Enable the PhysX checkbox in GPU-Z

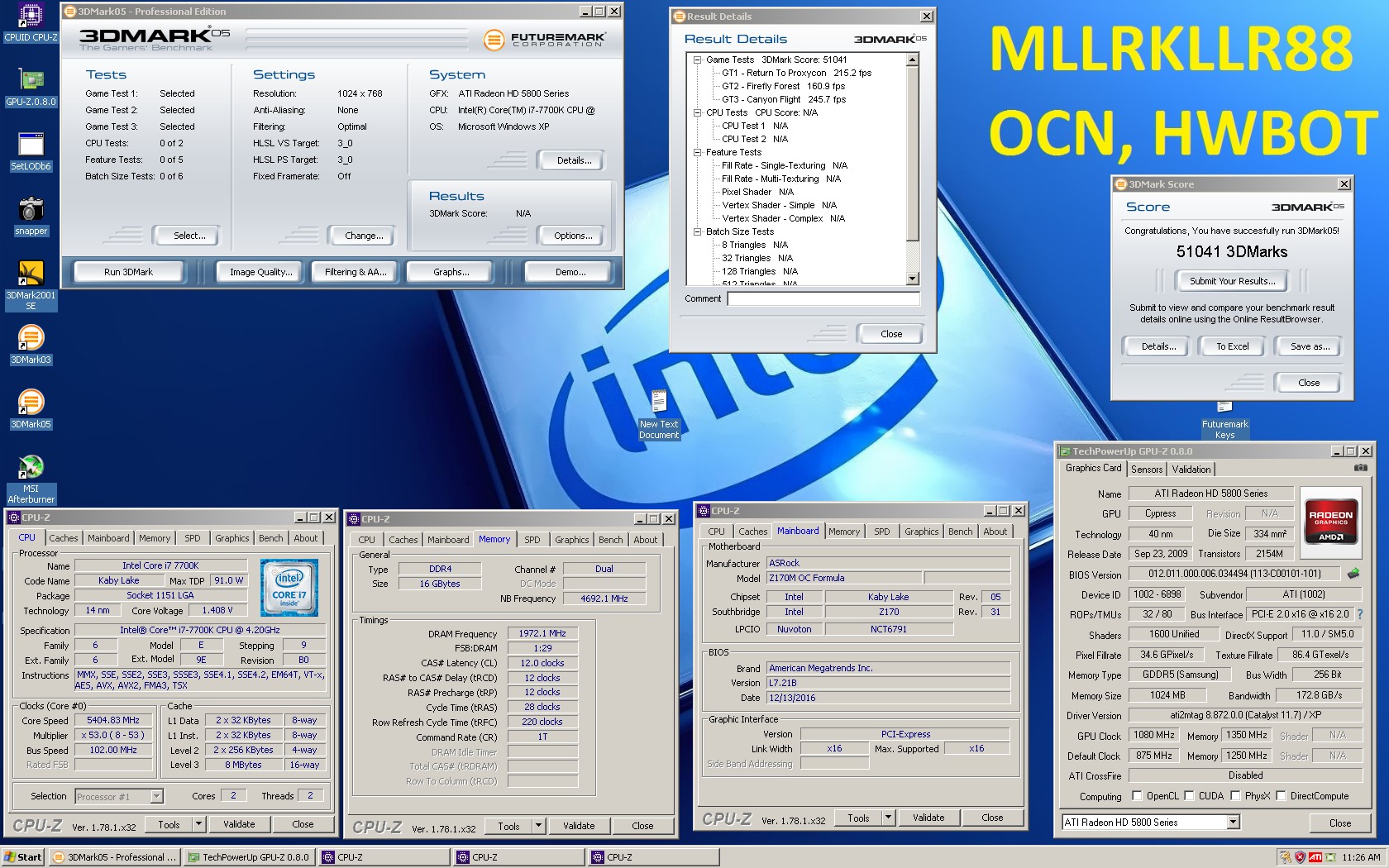1235,796
